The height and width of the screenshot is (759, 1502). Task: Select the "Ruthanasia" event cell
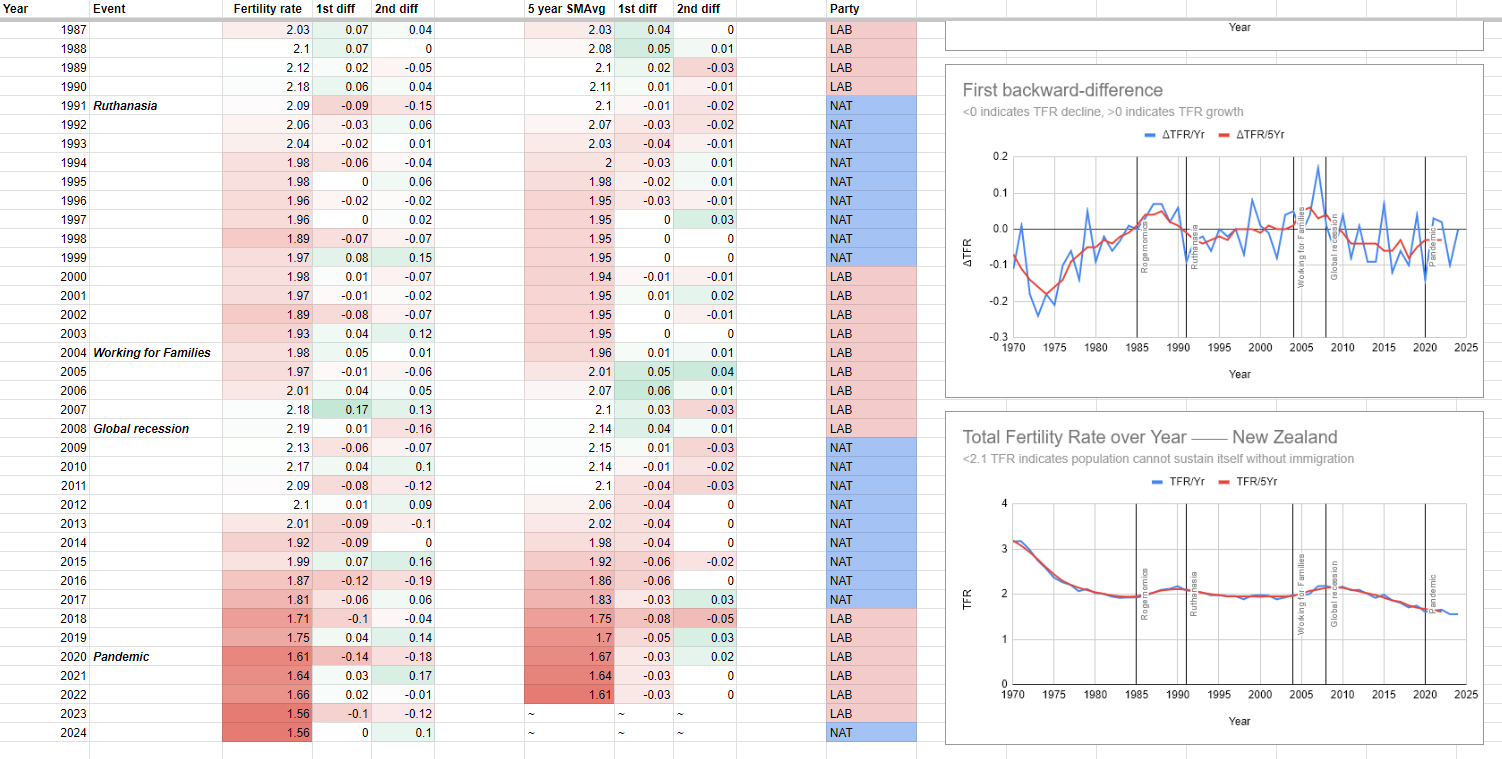coord(155,105)
